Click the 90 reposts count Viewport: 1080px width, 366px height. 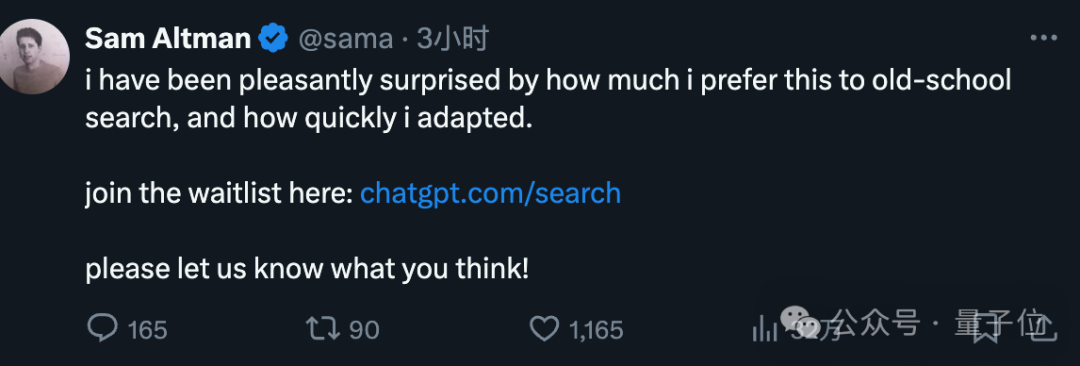[x=364, y=330]
